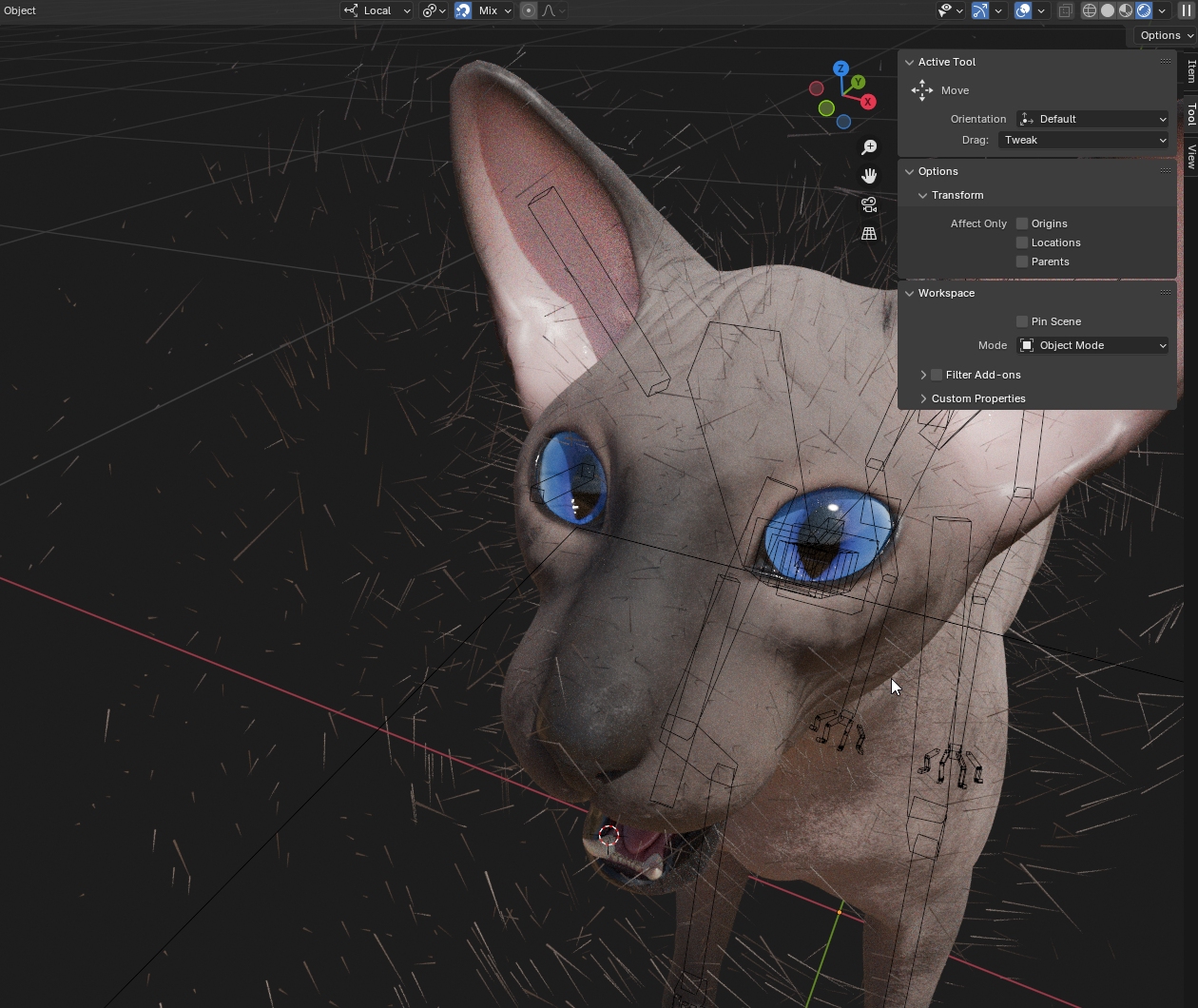The height and width of the screenshot is (1008, 1198).
Task: Open the Orientation Default dropdown
Action: tap(1092, 119)
